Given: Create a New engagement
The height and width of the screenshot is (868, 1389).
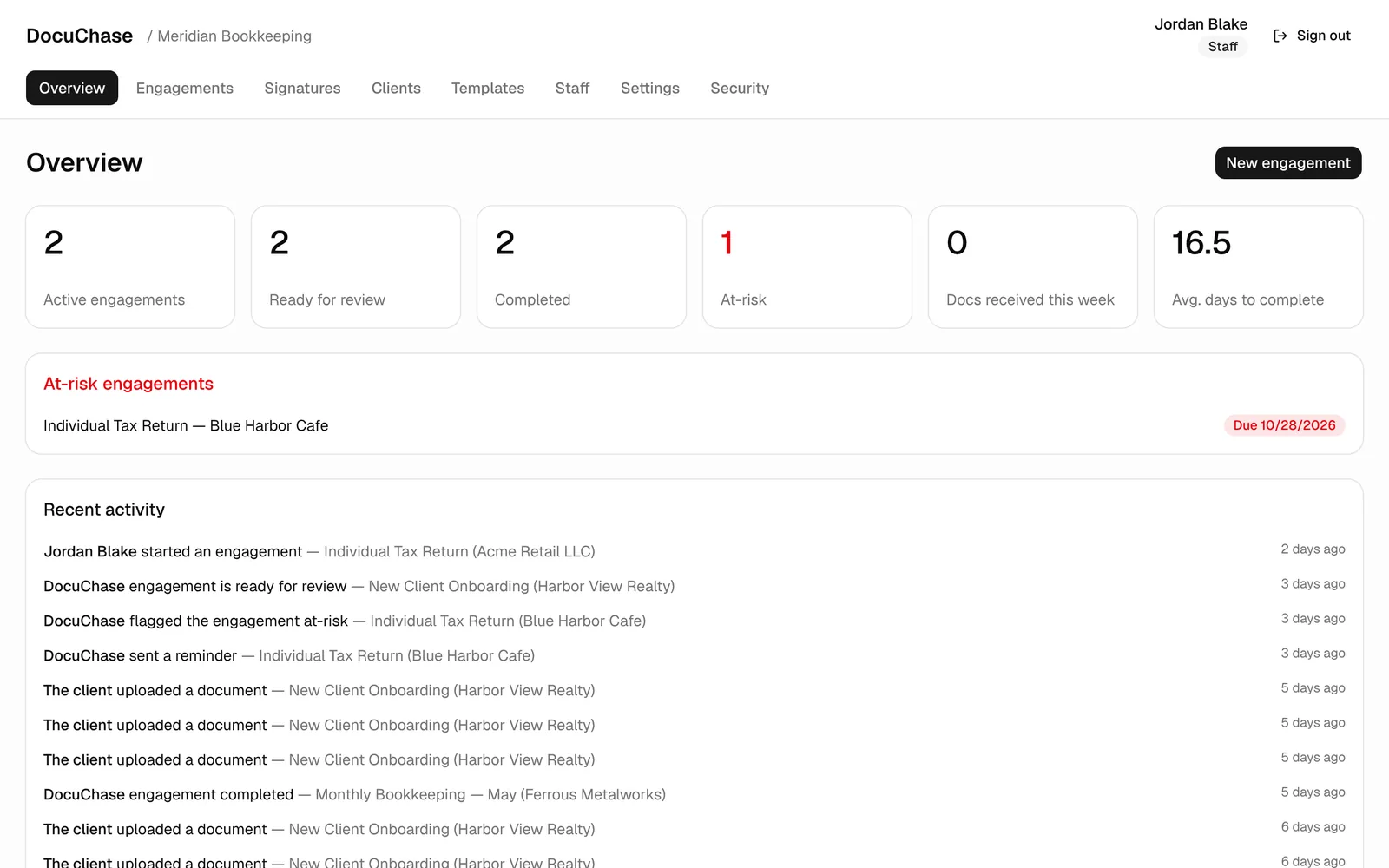Looking at the screenshot, I should click(1288, 163).
